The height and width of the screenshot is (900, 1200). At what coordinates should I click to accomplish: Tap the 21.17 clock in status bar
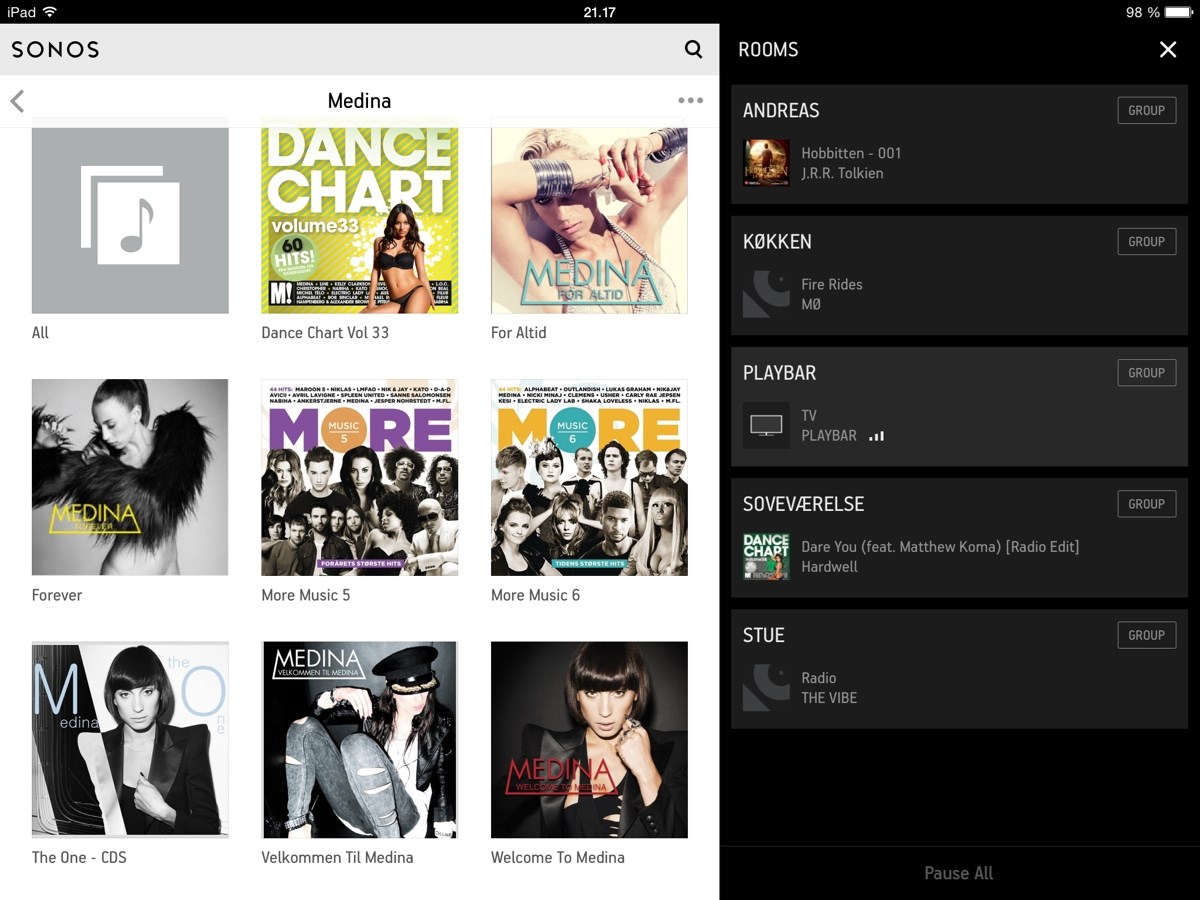pyautogui.click(x=599, y=12)
